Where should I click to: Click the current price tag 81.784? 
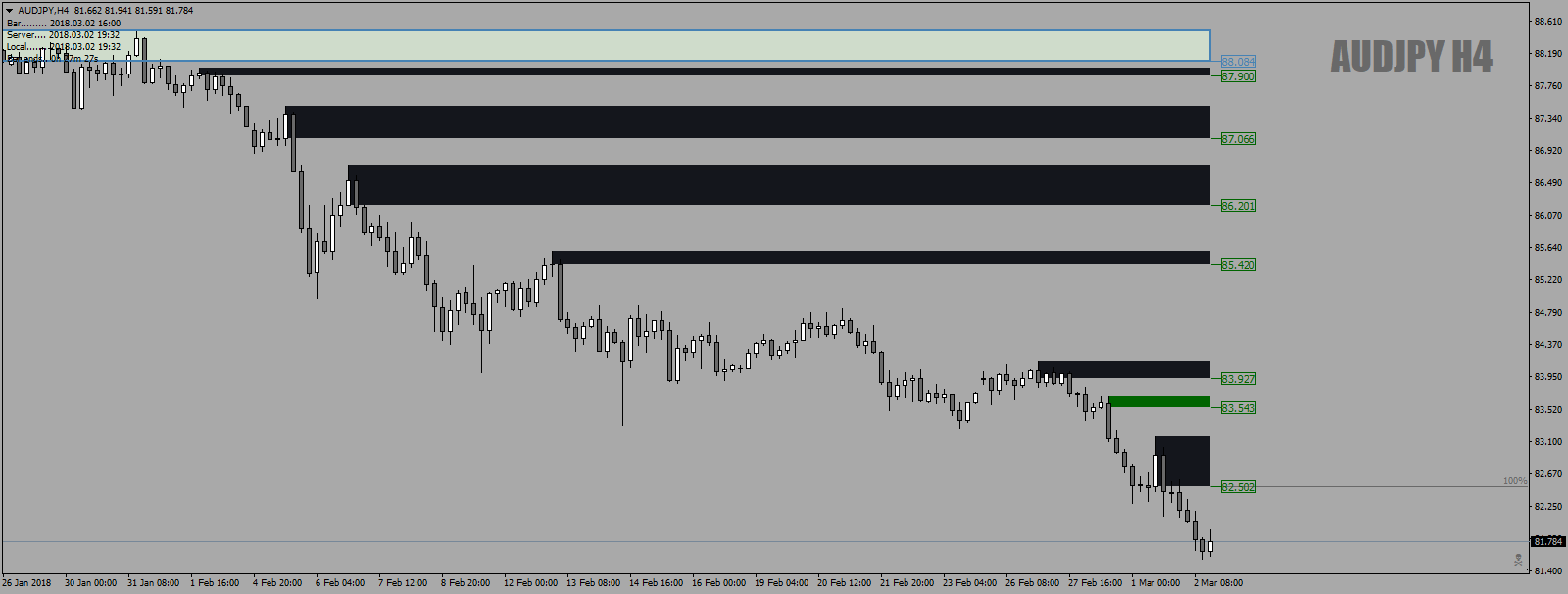(x=1548, y=541)
